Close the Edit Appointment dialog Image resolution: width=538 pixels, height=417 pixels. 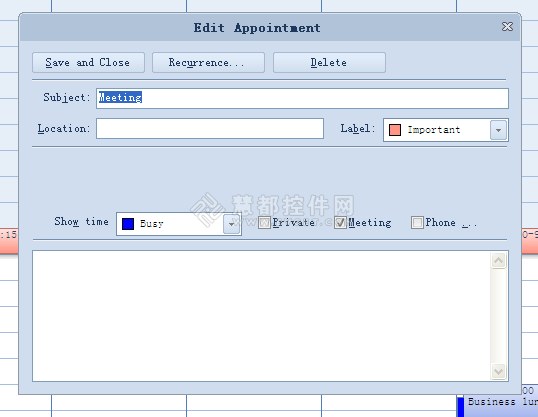tap(507, 26)
